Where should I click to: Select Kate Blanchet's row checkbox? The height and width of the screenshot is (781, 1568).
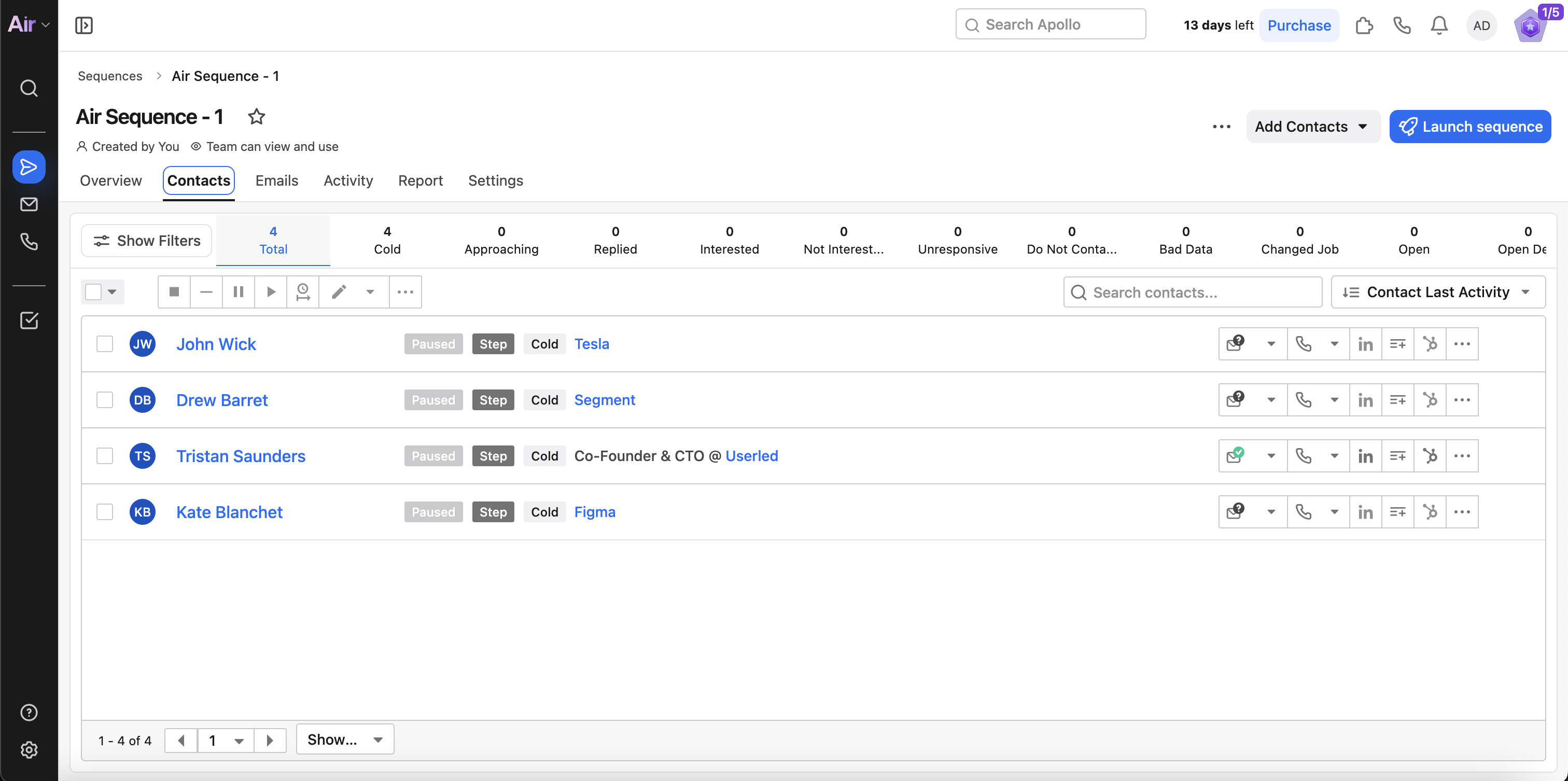click(x=105, y=512)
